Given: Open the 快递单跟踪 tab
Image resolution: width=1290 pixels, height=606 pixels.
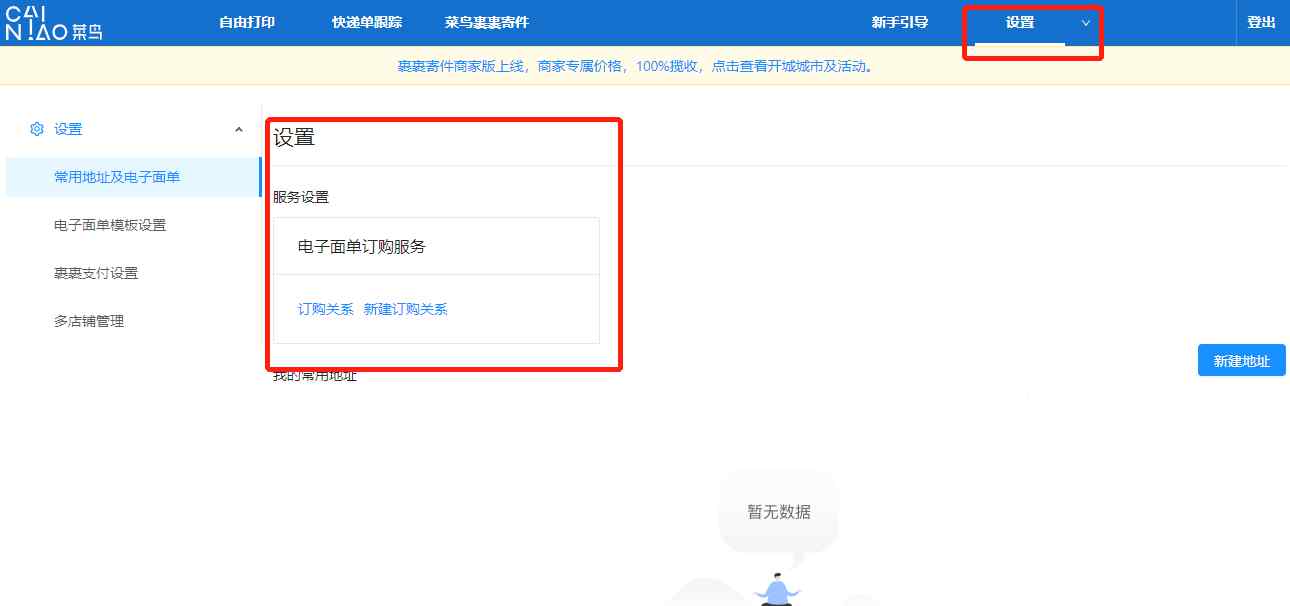Looking at the screenshot, I should pyautogui.click(x=367, y=22).
